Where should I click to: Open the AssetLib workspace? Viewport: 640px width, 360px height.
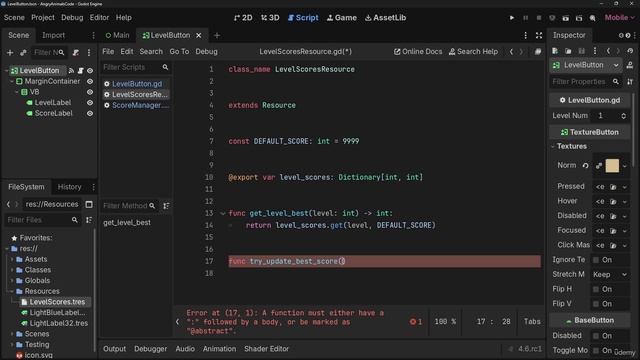385,18
